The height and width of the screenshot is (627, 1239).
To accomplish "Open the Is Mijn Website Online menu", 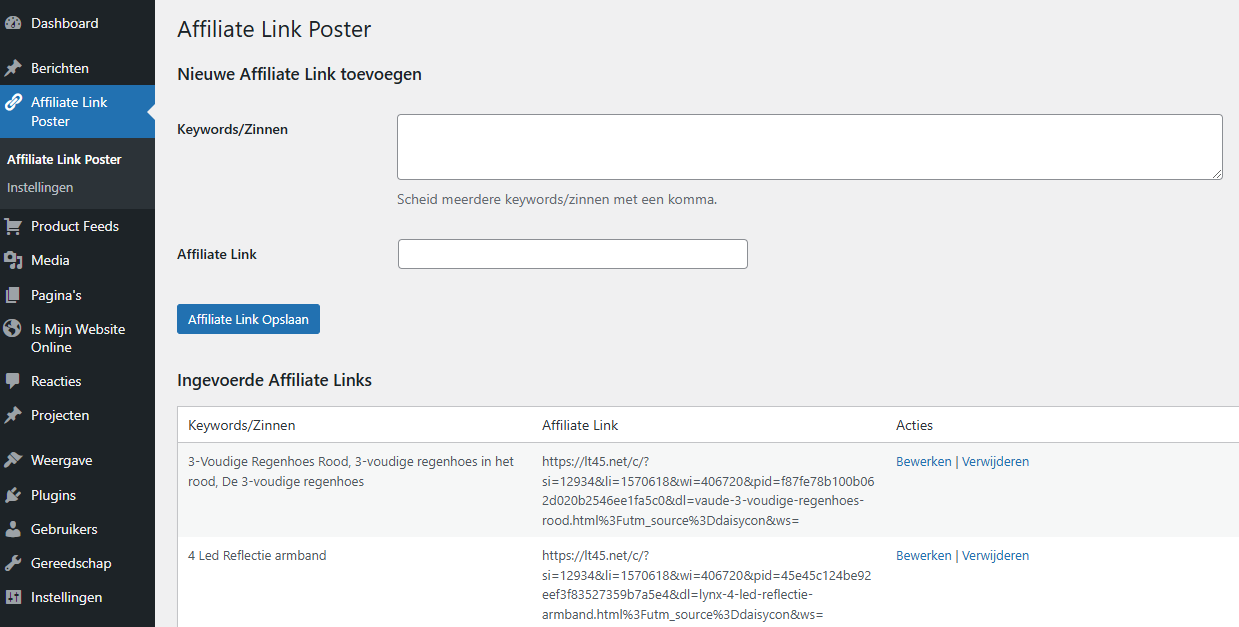I will coord(77,338).
